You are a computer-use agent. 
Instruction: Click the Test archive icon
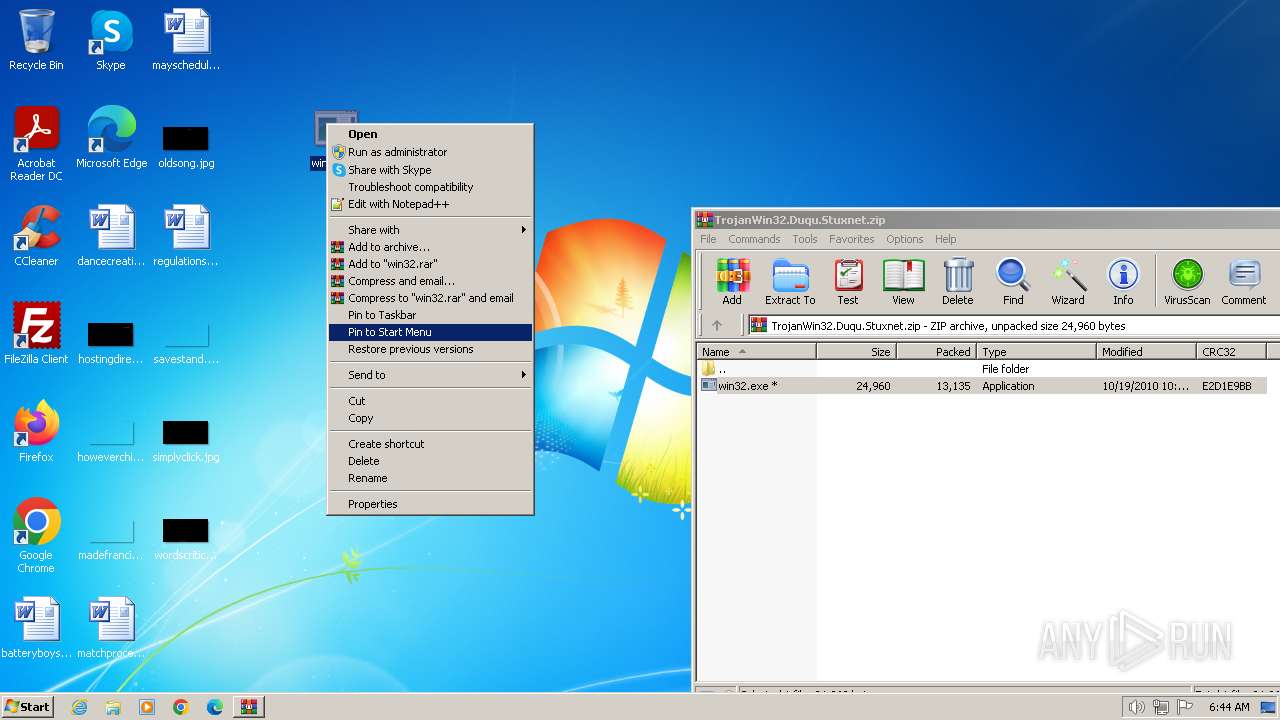pos(848,281)
